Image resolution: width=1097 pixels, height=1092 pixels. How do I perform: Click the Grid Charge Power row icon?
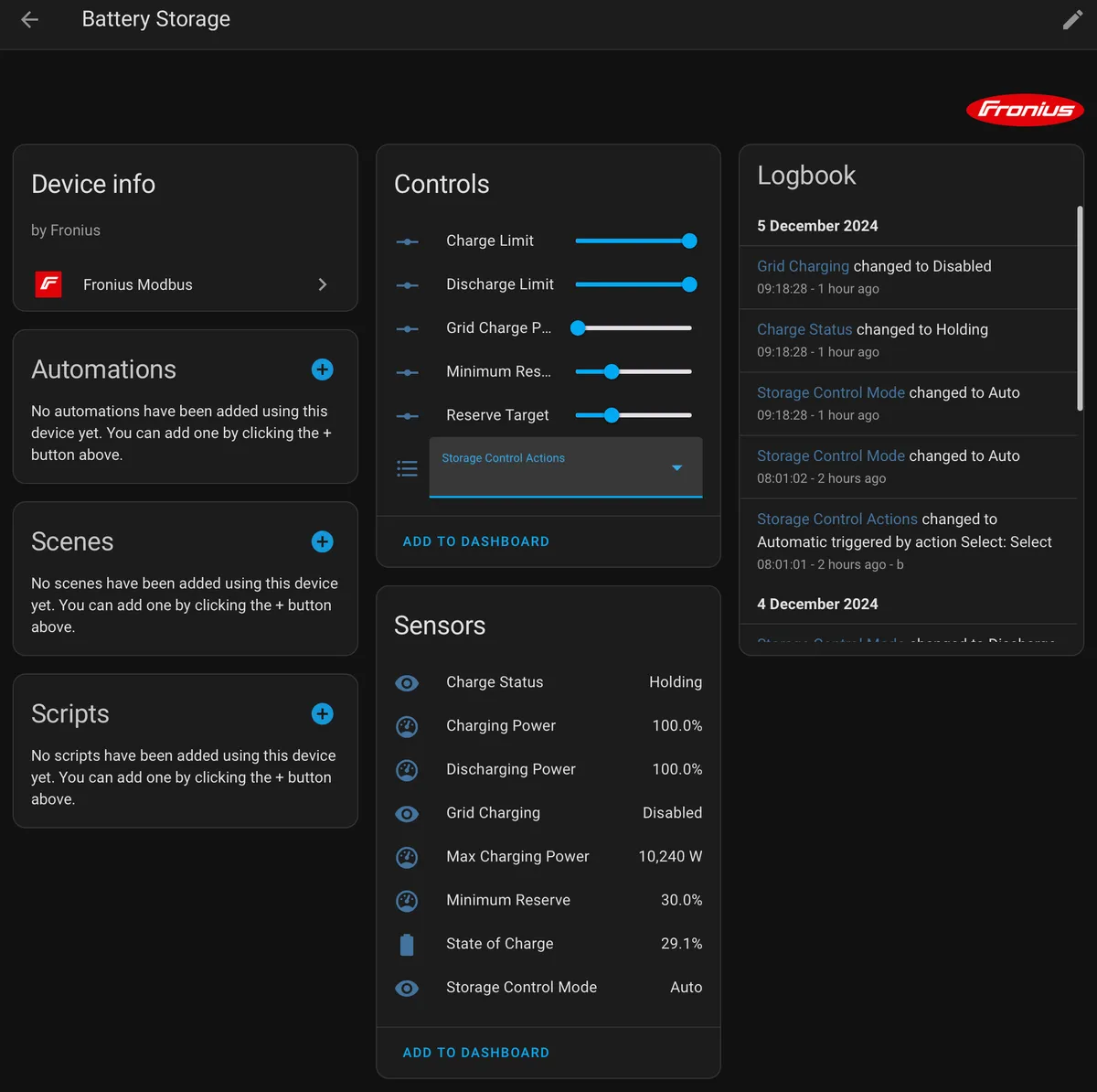(x=408, y=328)
